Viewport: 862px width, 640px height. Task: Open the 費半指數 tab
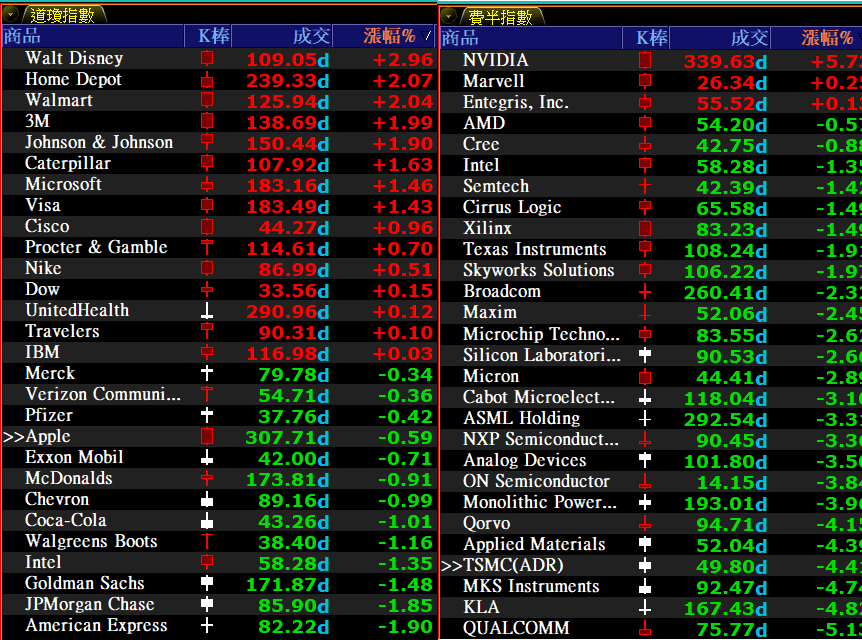[x=500, y=17]
